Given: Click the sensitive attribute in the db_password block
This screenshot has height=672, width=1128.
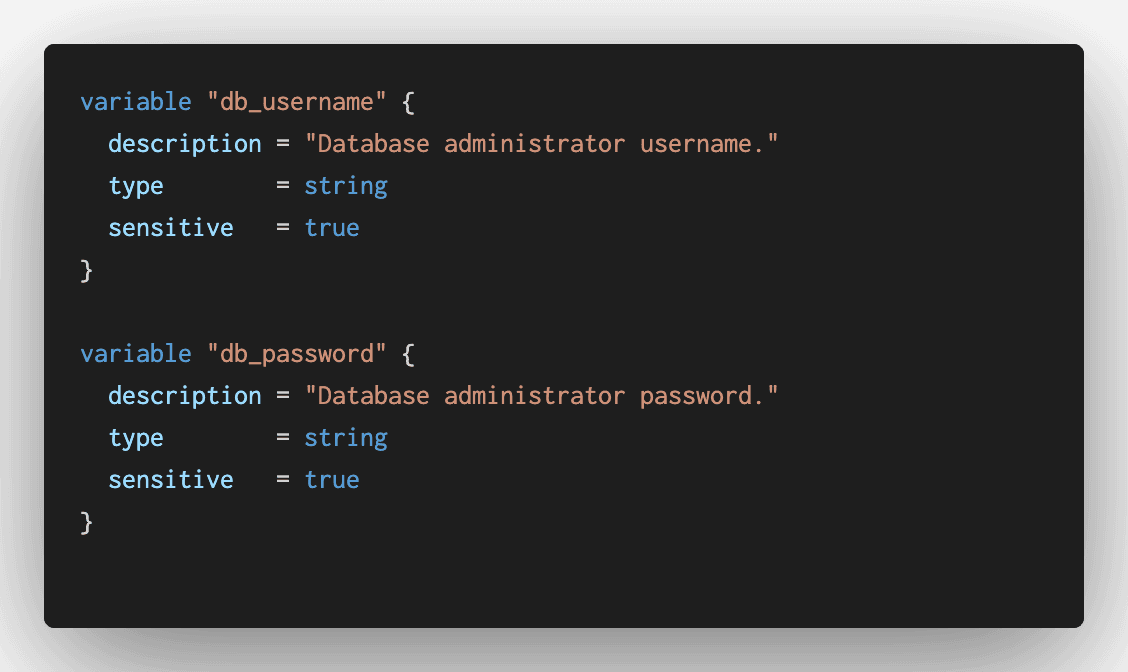Looking at the screenshot, I should pyautogui.click(x=171, y=480).
